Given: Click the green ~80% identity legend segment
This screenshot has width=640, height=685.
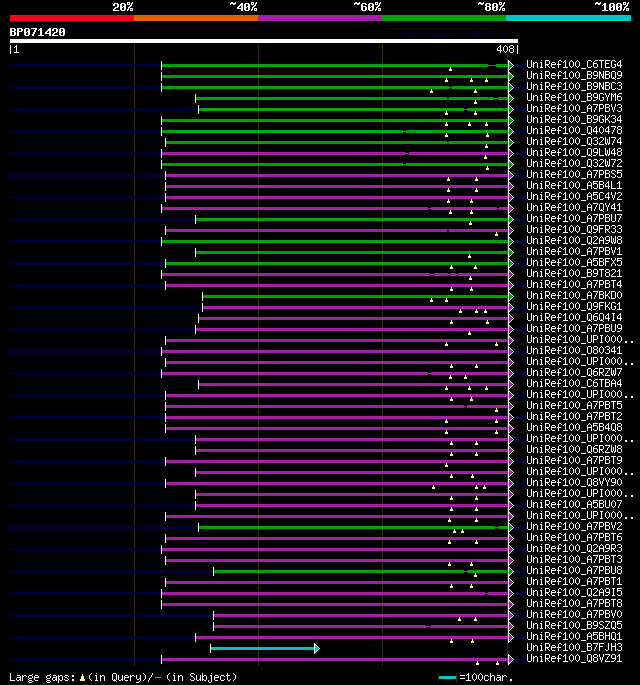Looking at the screenshot, I should [x=444, y=18].
